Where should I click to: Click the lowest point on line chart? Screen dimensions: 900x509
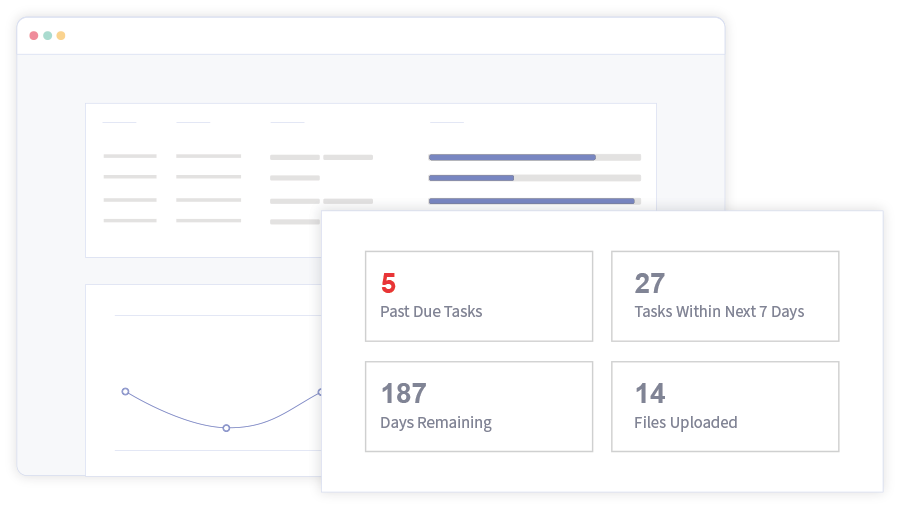pos(226,428)
